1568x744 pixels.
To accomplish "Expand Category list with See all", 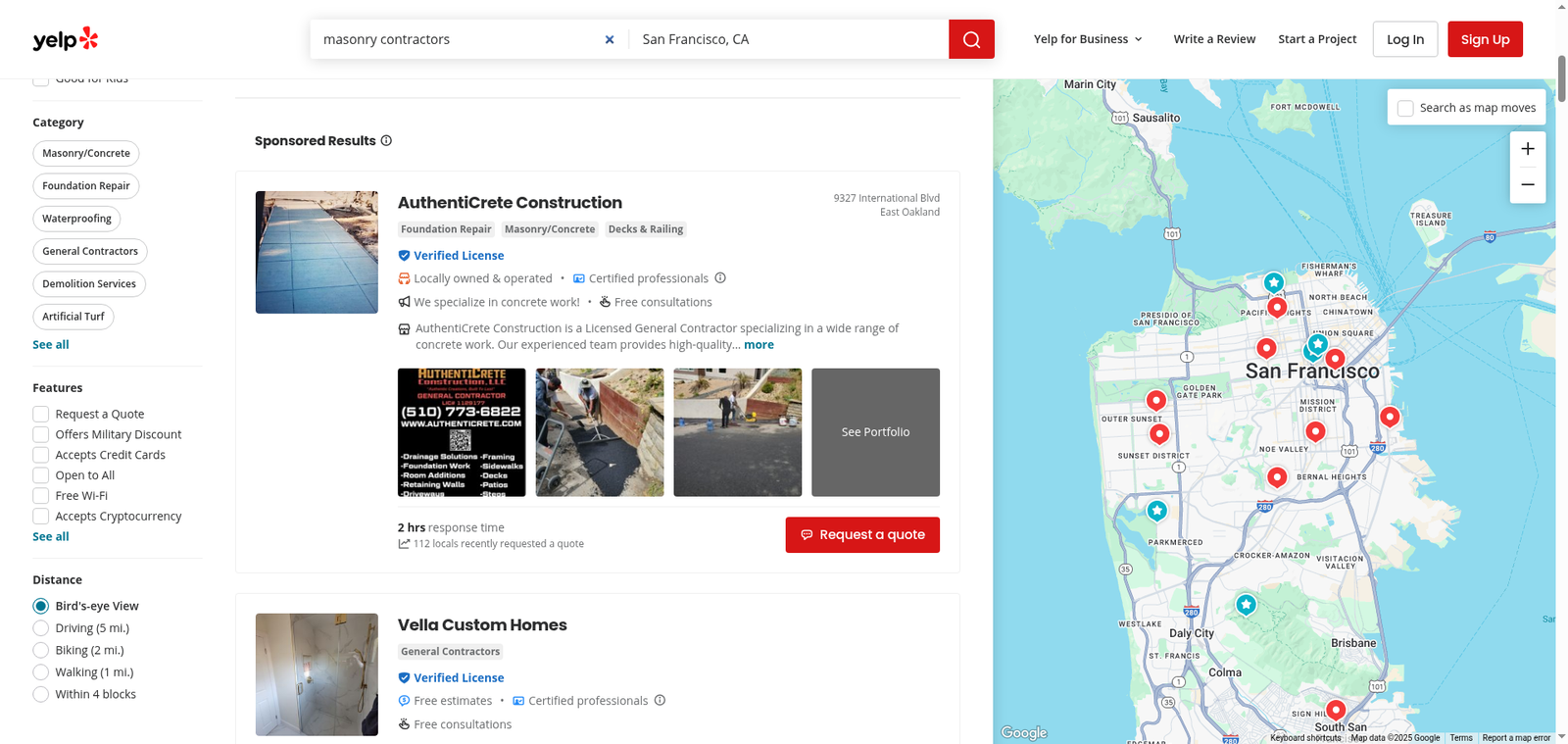I will click(51, 344).
